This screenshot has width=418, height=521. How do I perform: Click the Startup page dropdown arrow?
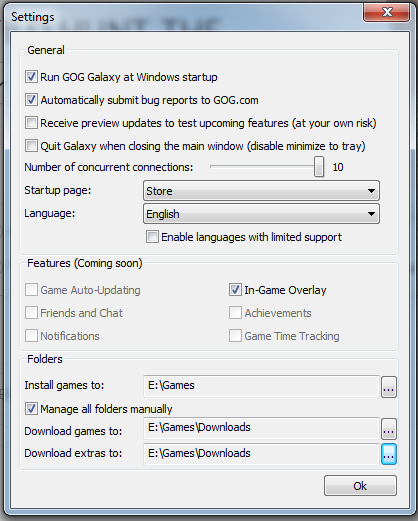click(x=371, y=191)
